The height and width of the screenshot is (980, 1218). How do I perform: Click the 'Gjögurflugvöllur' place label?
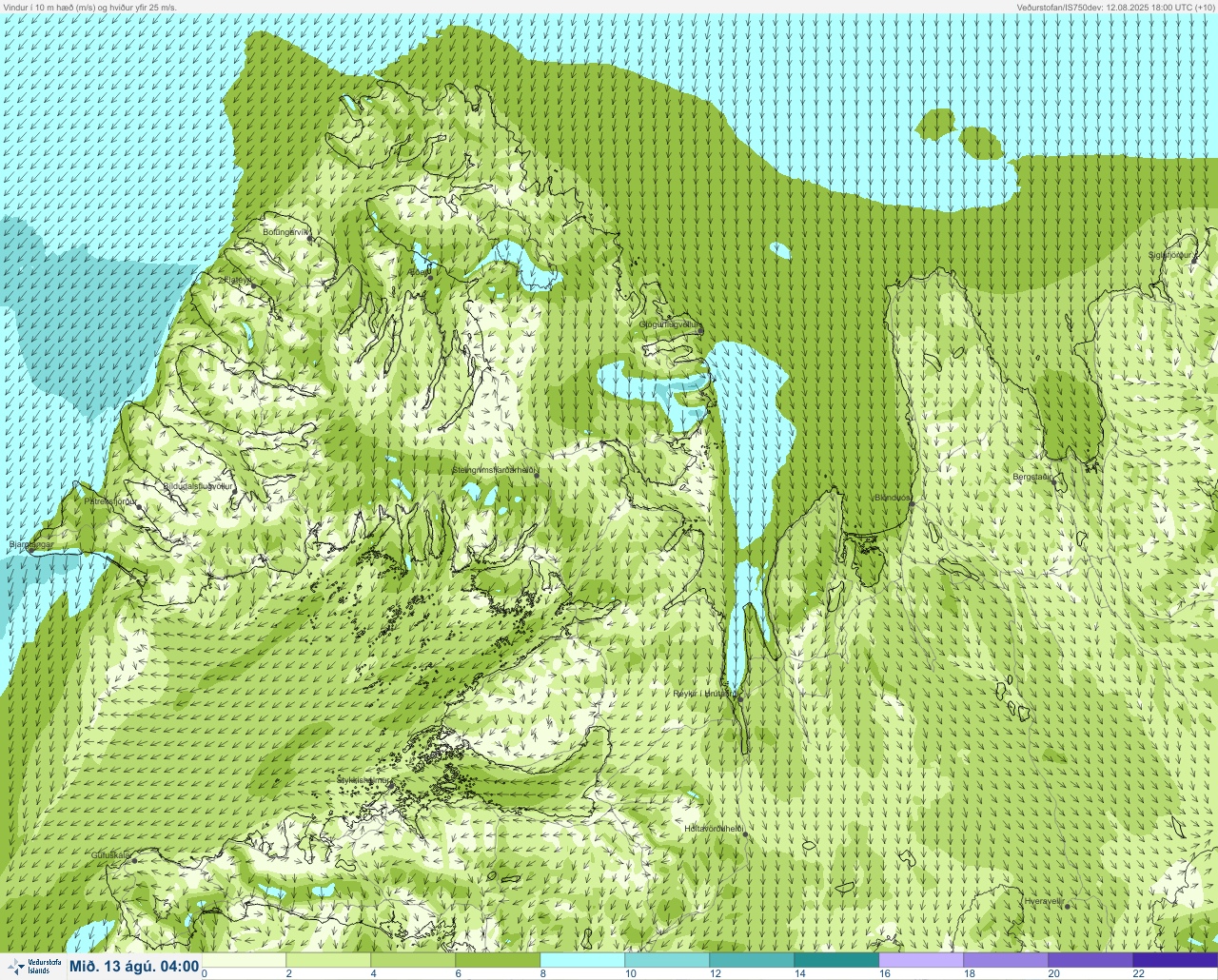pyautogui.click(x=671, y=324)
